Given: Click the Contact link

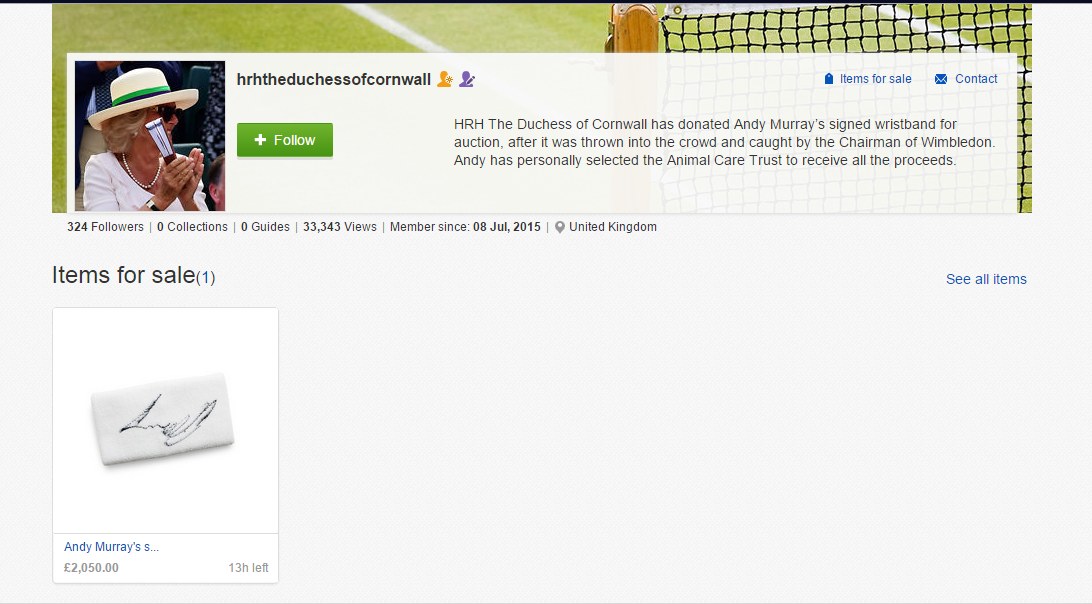Looking at the screenshot, I should 976,79.
